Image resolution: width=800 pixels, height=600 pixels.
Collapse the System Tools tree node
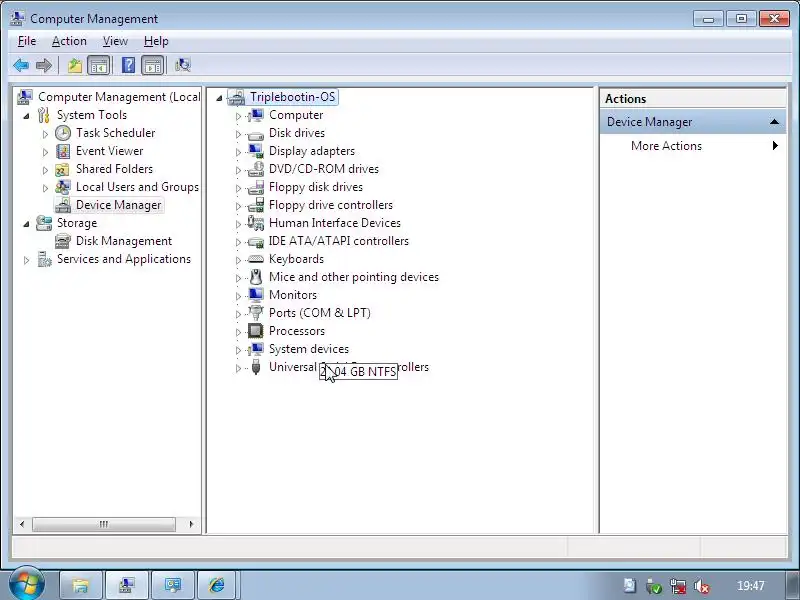[27, 116]
